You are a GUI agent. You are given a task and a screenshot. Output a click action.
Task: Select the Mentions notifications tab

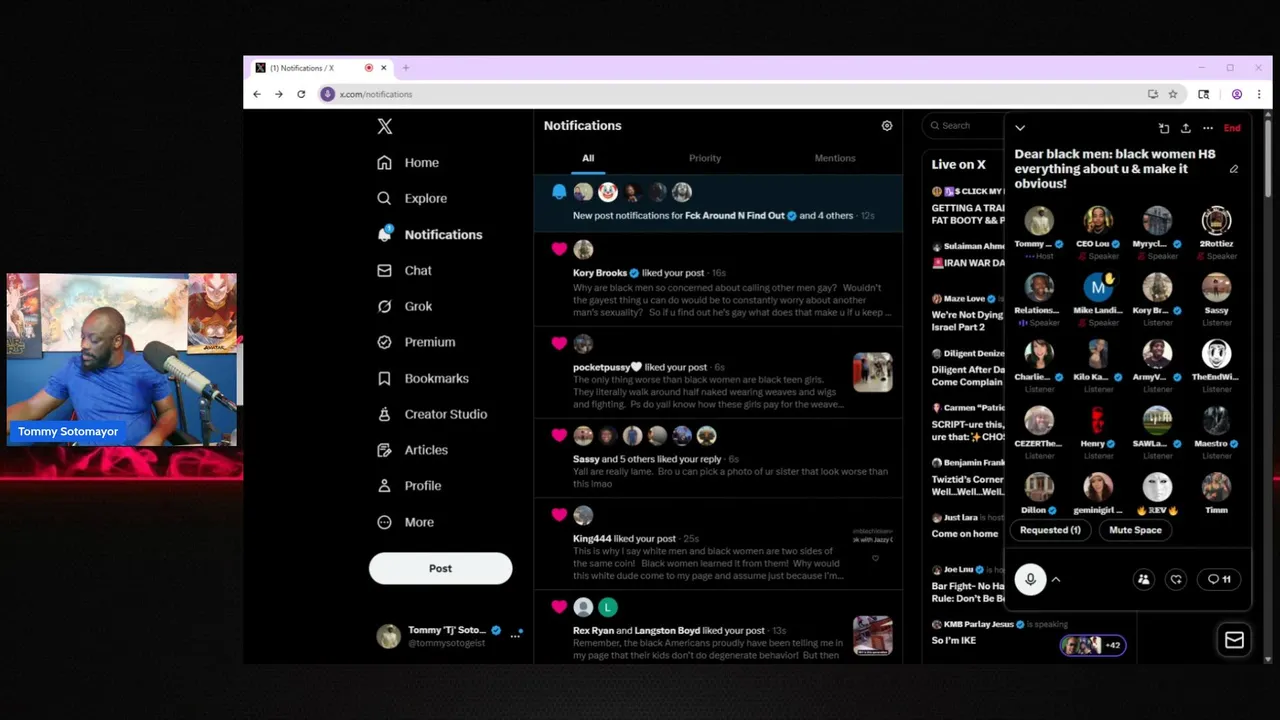pyautogui.click(x=835, y=158)
